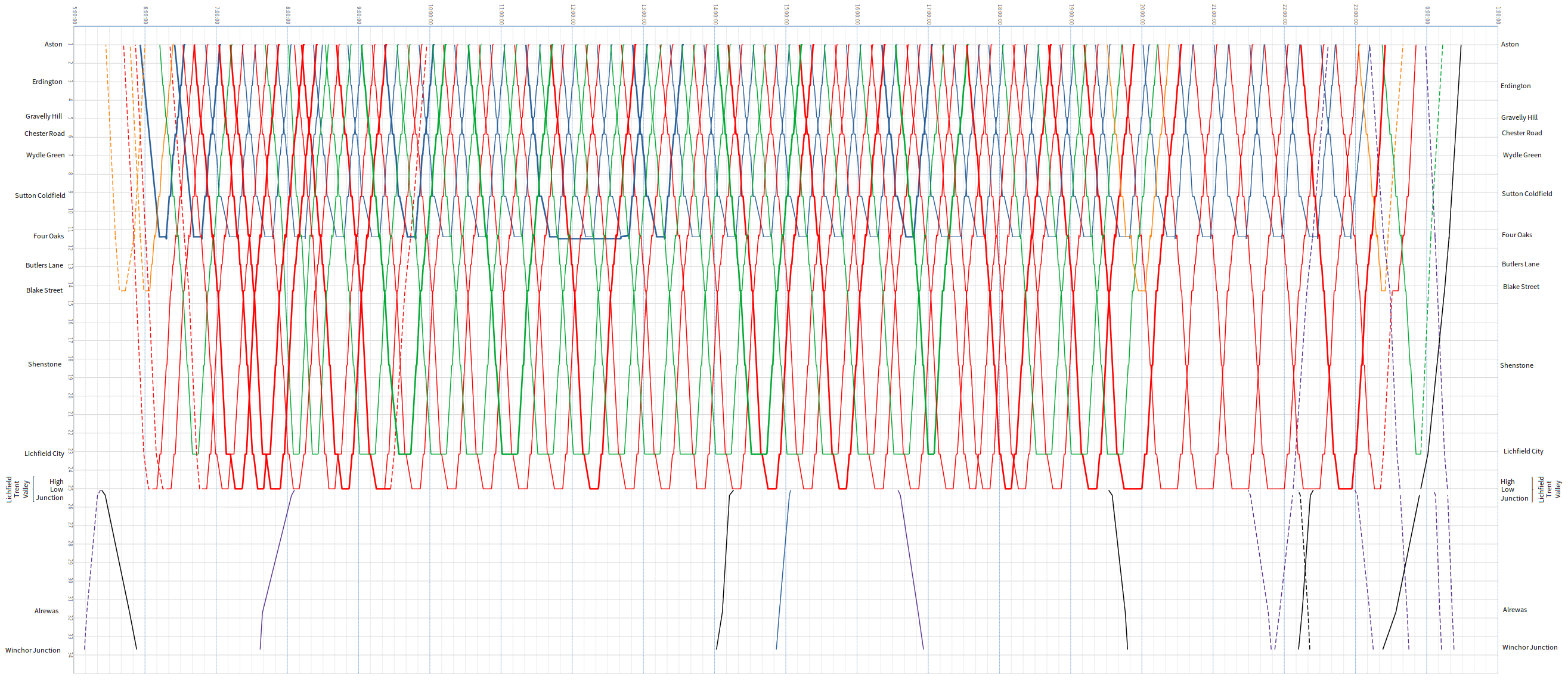1568x680 pixels.
Task: Click Winchor Junction on the left axis
Action: [x=33, y=651]
